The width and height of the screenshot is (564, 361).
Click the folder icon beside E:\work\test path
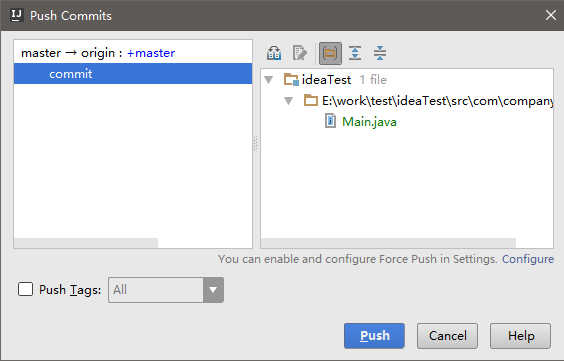click(x=311, y=100)
